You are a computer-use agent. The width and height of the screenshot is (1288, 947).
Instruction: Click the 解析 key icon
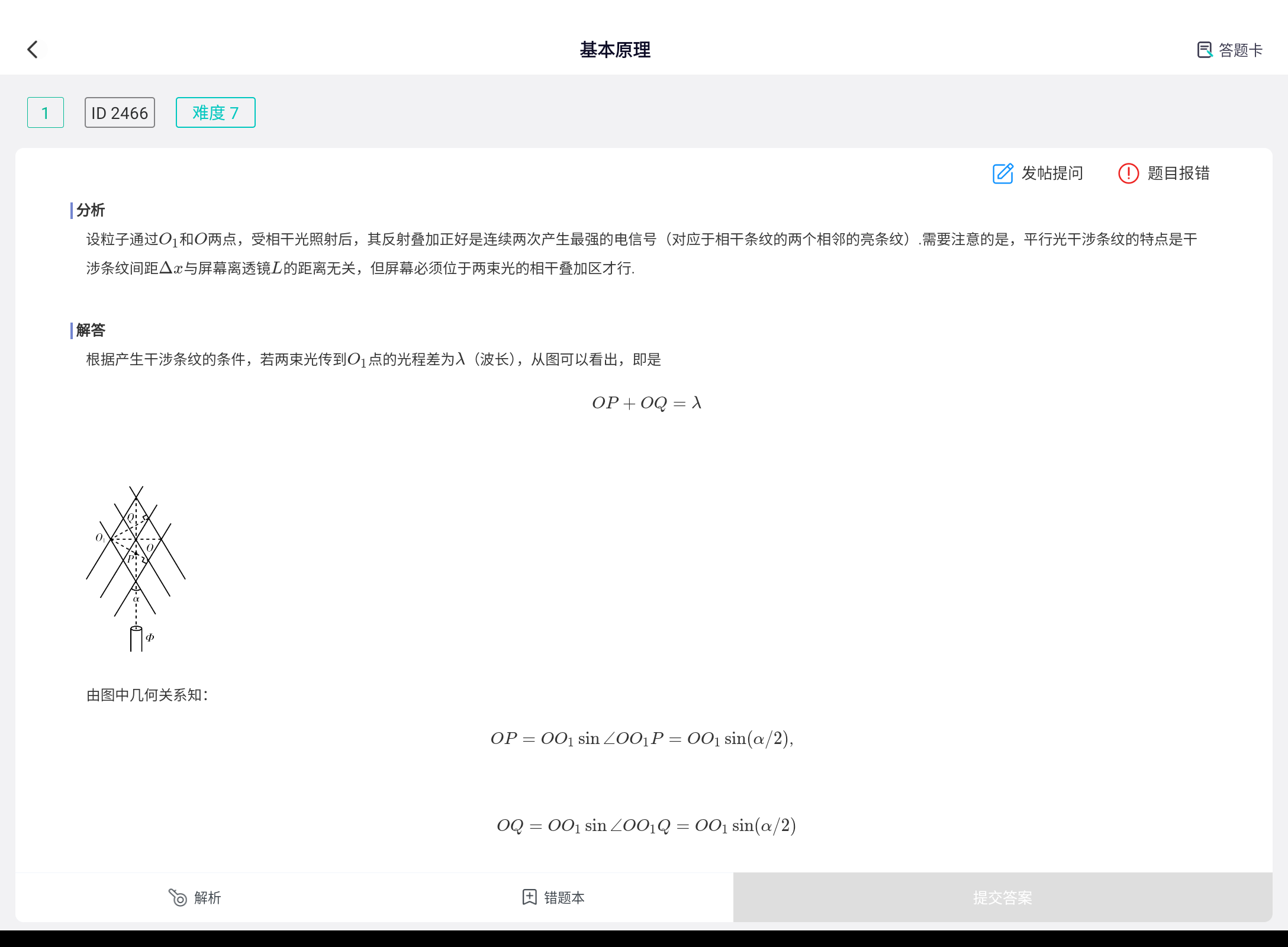178,897
